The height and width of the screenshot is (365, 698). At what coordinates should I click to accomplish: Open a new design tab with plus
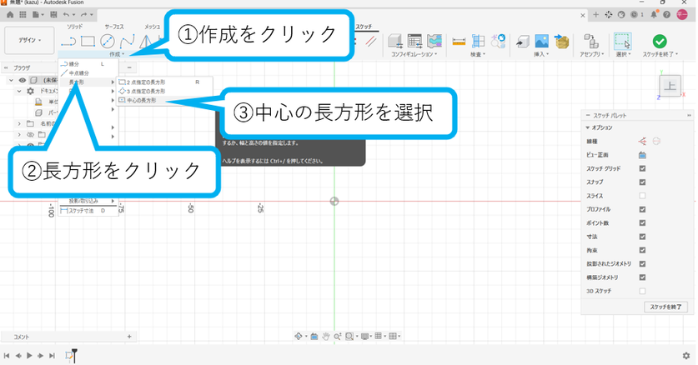pos(596,15)
